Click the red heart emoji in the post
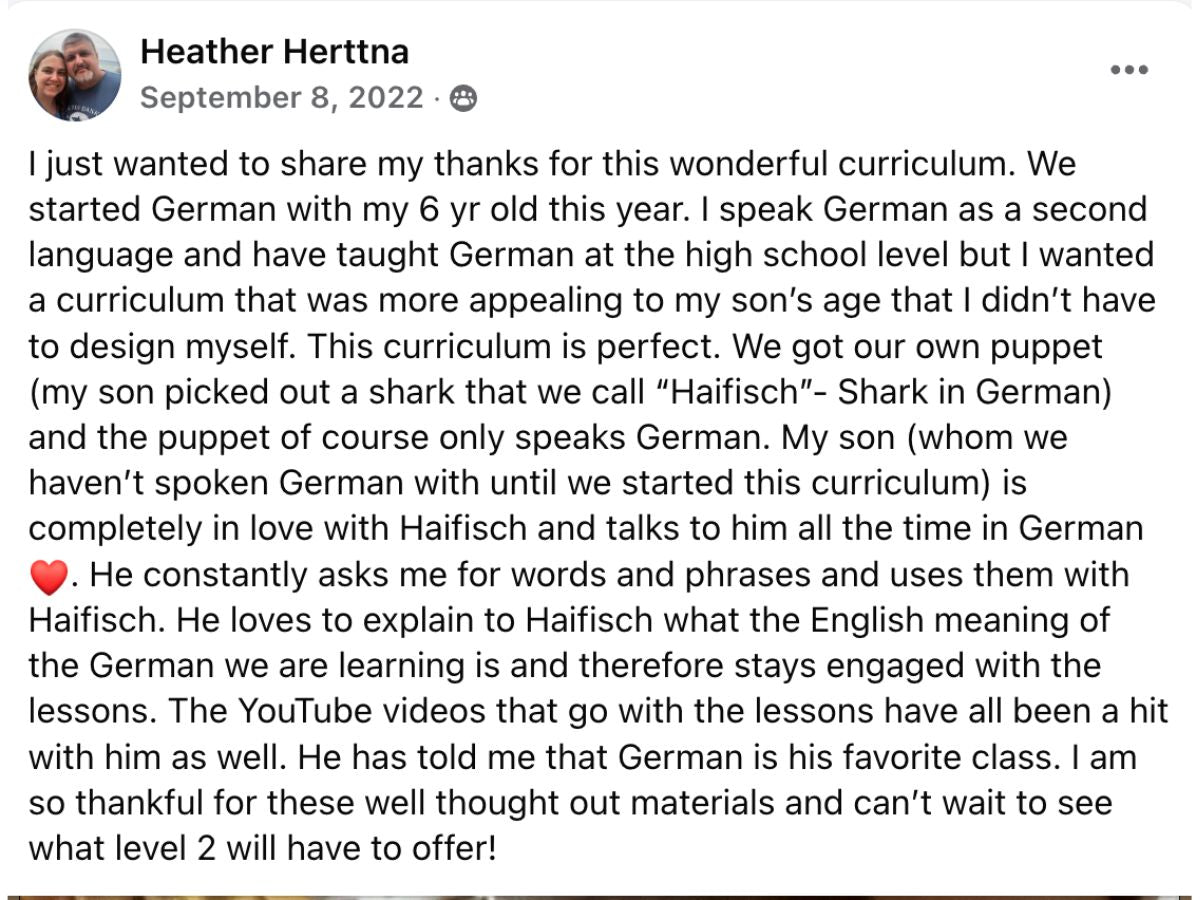1200x900 pixels. (x=48, y=577)
